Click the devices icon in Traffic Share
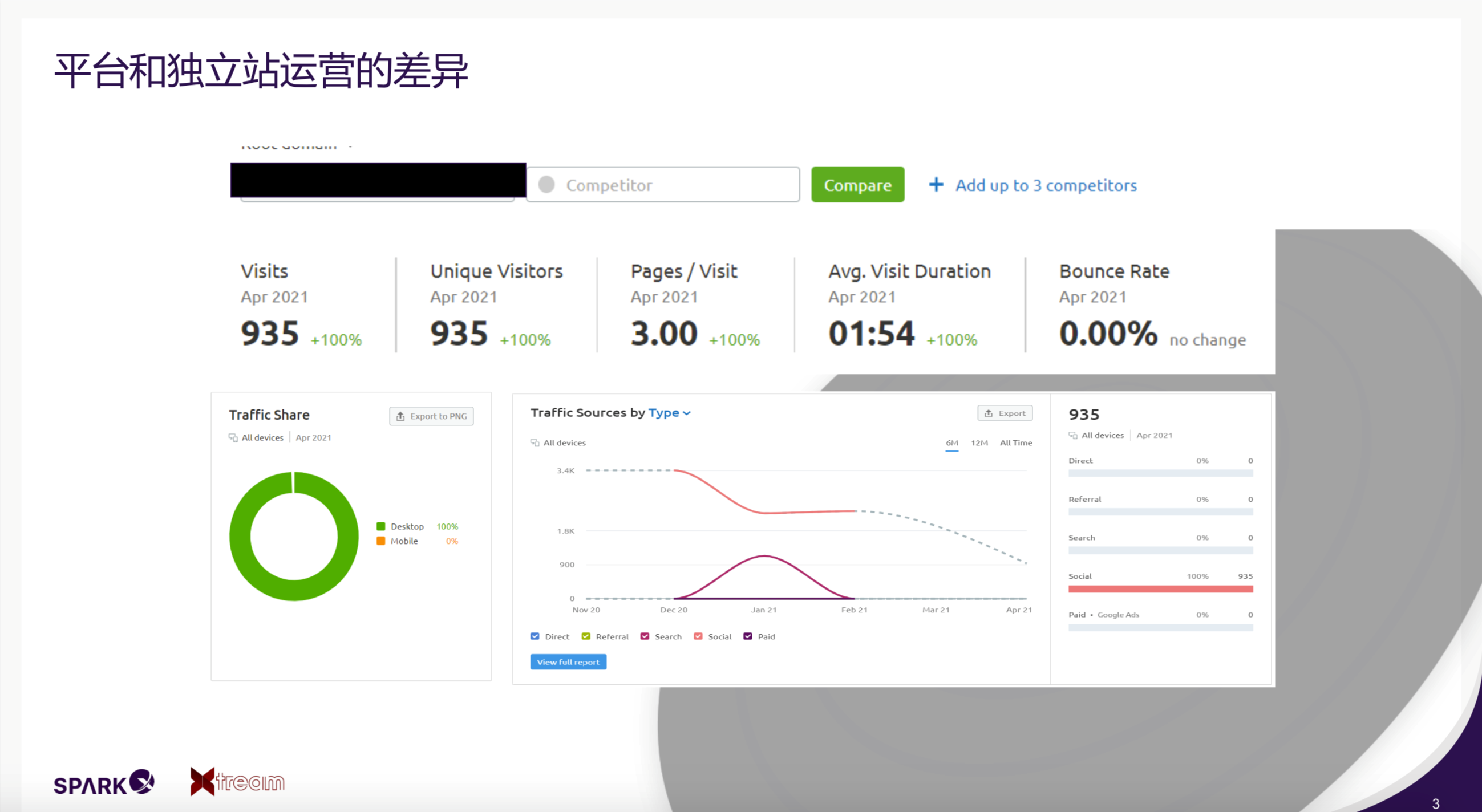Image resolution: width=1482 pixels, height=812 pixels. click(x=233, y=437)
